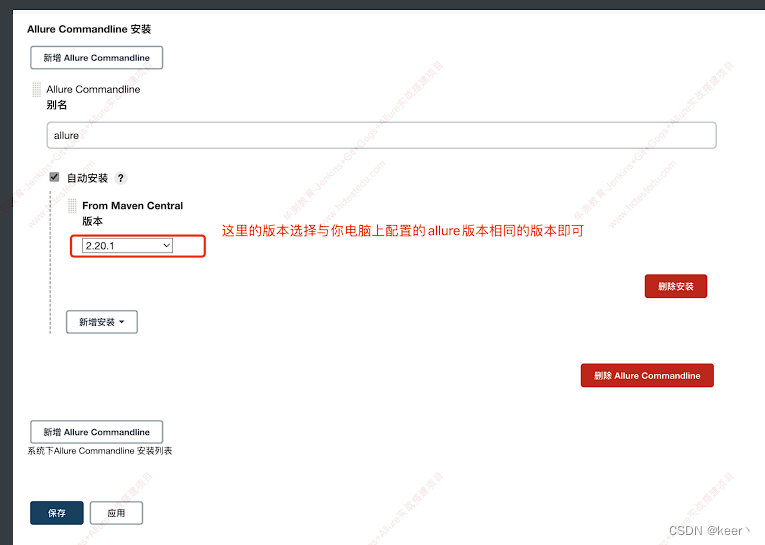Open the 版本 dropdown showing 2.20.1
The image size is (765, 545).
point(127,245)
